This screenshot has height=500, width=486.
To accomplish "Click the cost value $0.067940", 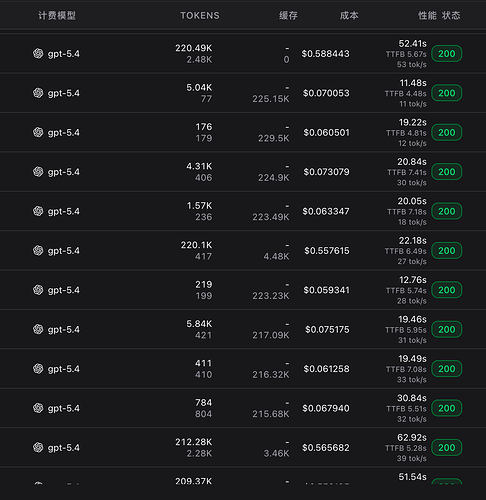I will 326,408.
